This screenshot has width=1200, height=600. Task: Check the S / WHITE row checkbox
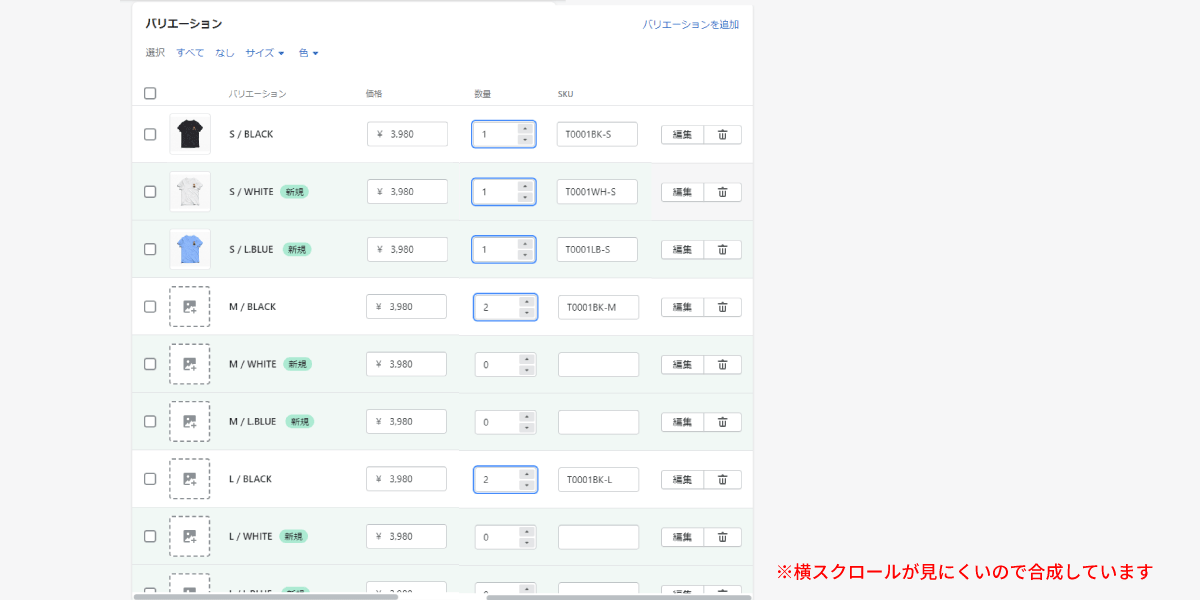(150, 192)
